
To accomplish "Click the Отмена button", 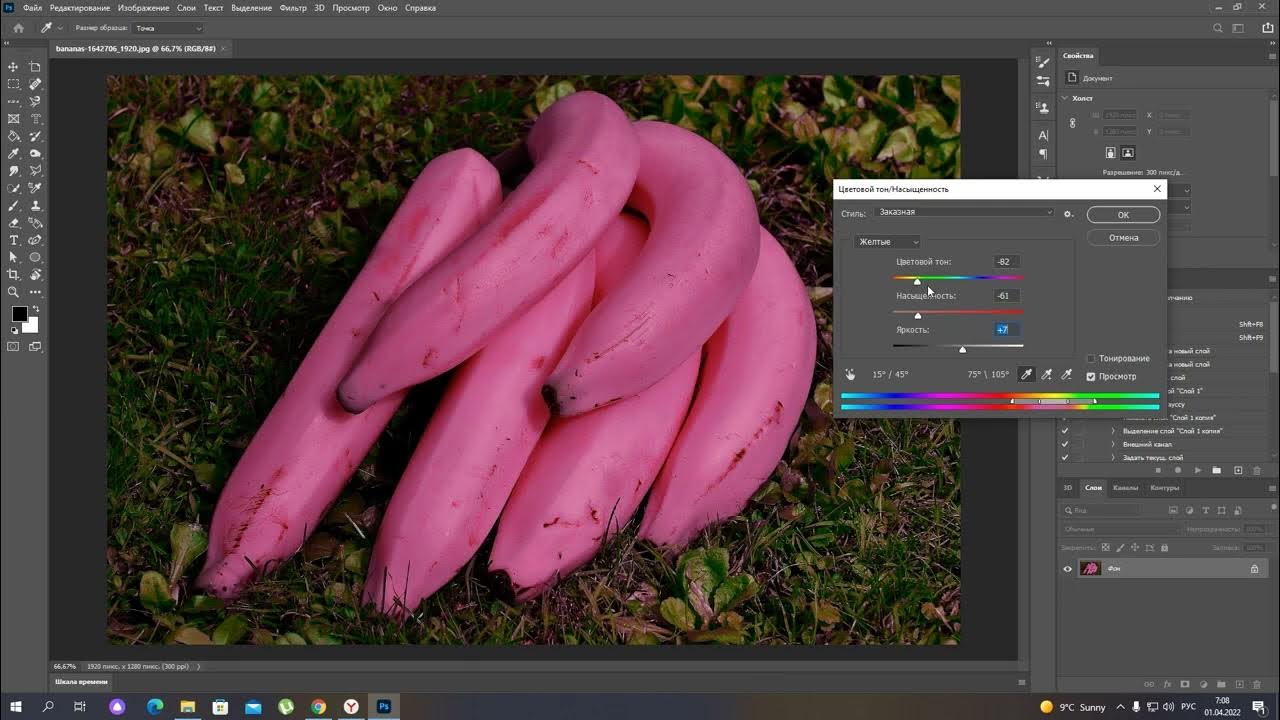I will [1123, 238].
